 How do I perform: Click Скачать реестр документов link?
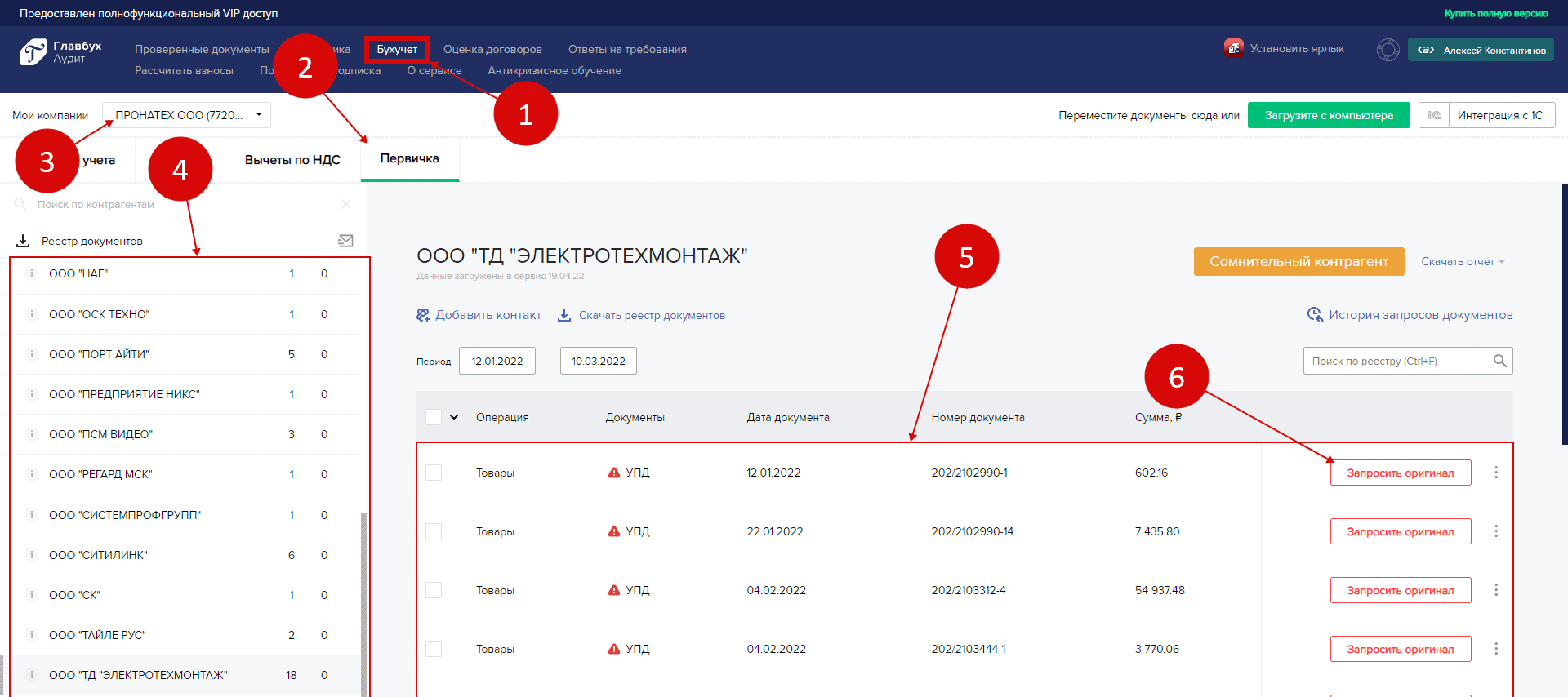(641, 315)
